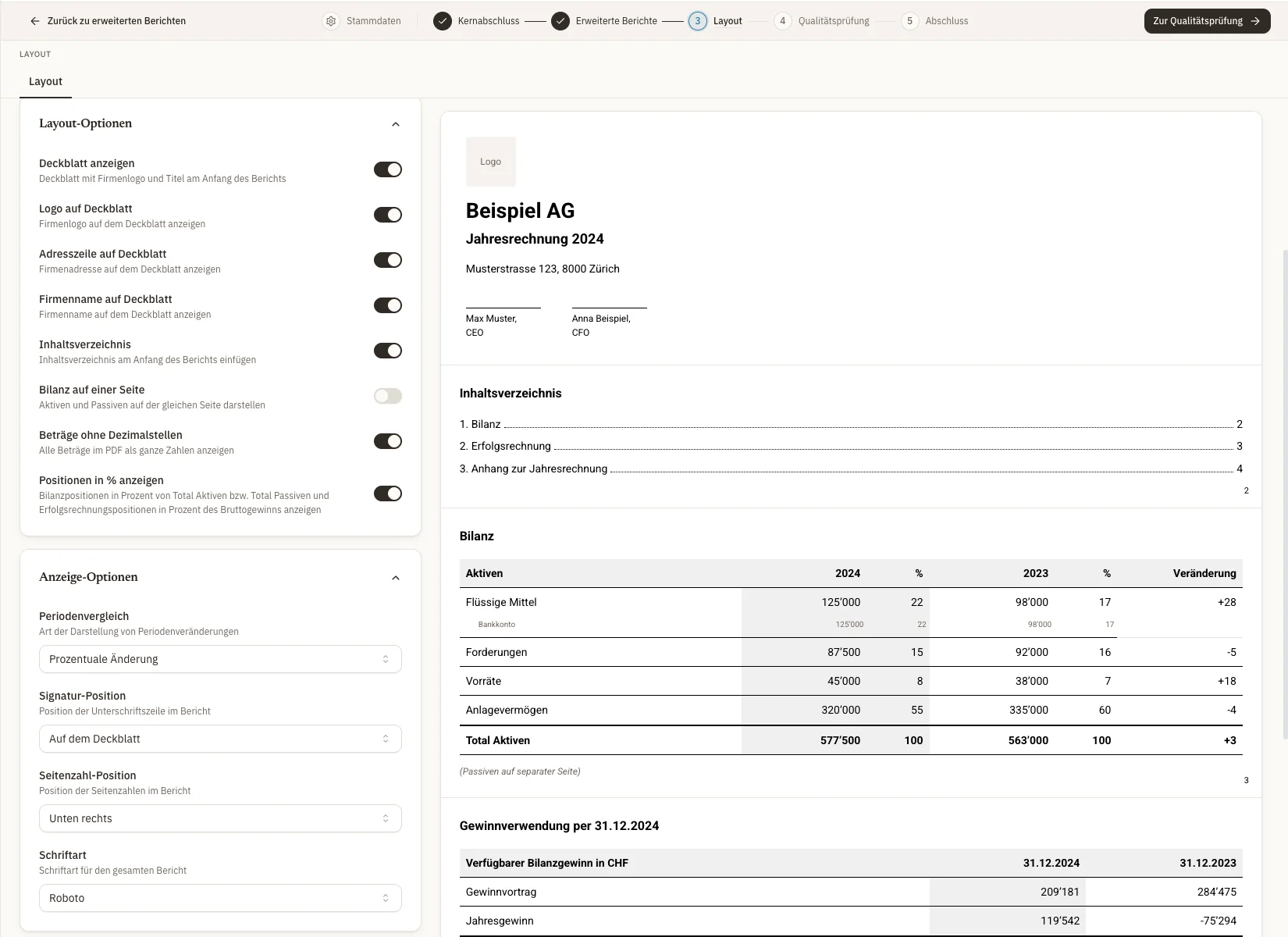The width and height of the screenshot is (1288, 937).
Task: Collapse the Layout-Optionen section
Action: point(396,124)
